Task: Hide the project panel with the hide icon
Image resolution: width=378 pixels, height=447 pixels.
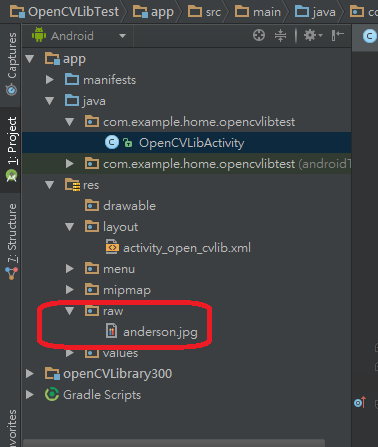Action: pyautogui.click(x=337, y=35)
